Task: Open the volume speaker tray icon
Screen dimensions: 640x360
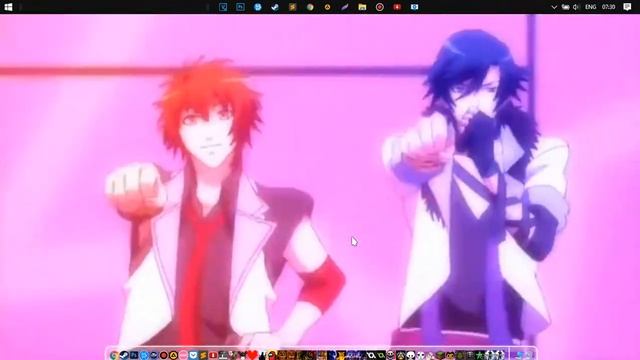Action: click(x=576, y=7)
